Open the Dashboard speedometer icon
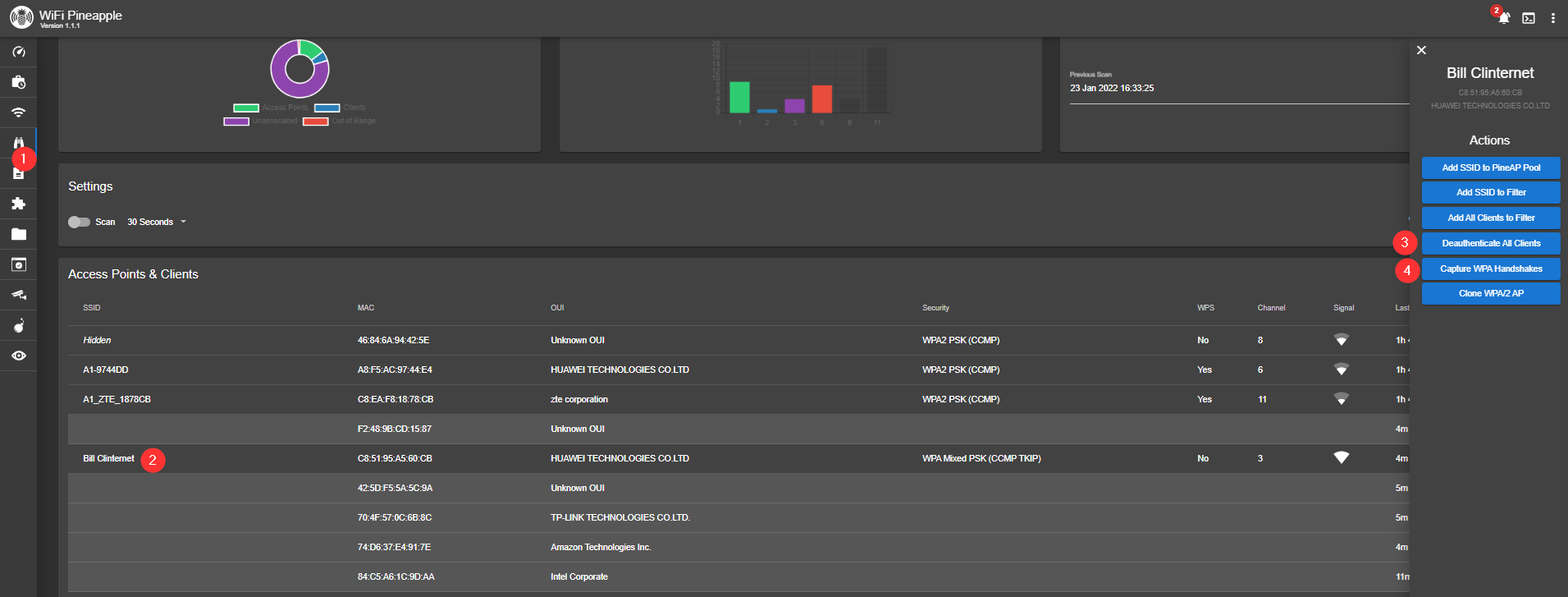Screen dimensions: 1568x597 tap(18, 52)
